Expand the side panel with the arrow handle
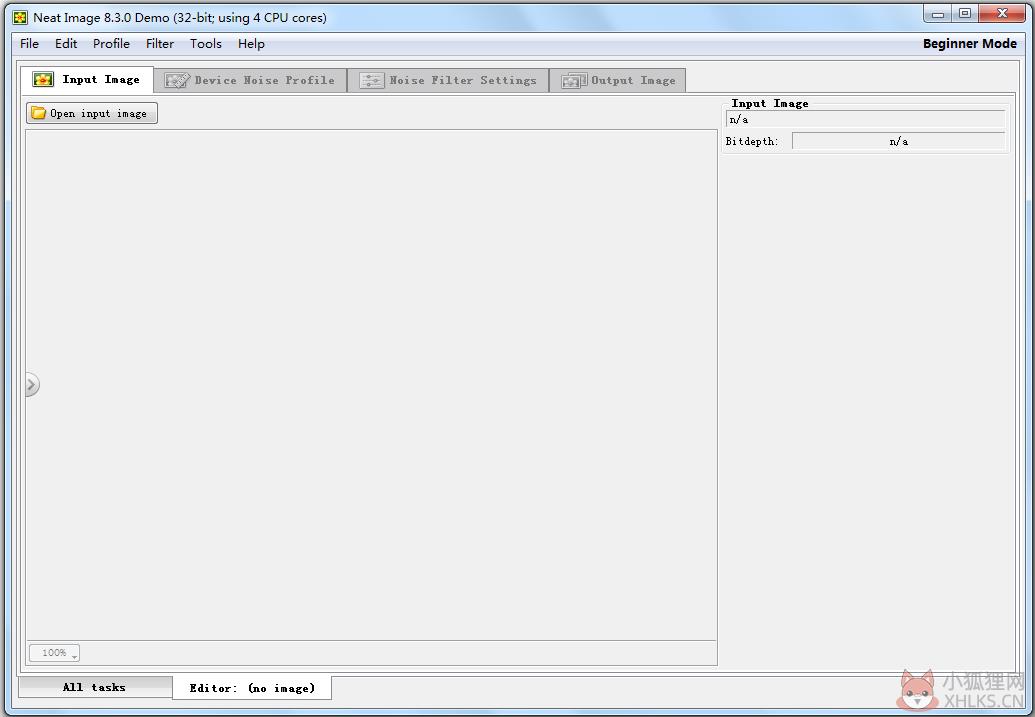 (32, 384)
